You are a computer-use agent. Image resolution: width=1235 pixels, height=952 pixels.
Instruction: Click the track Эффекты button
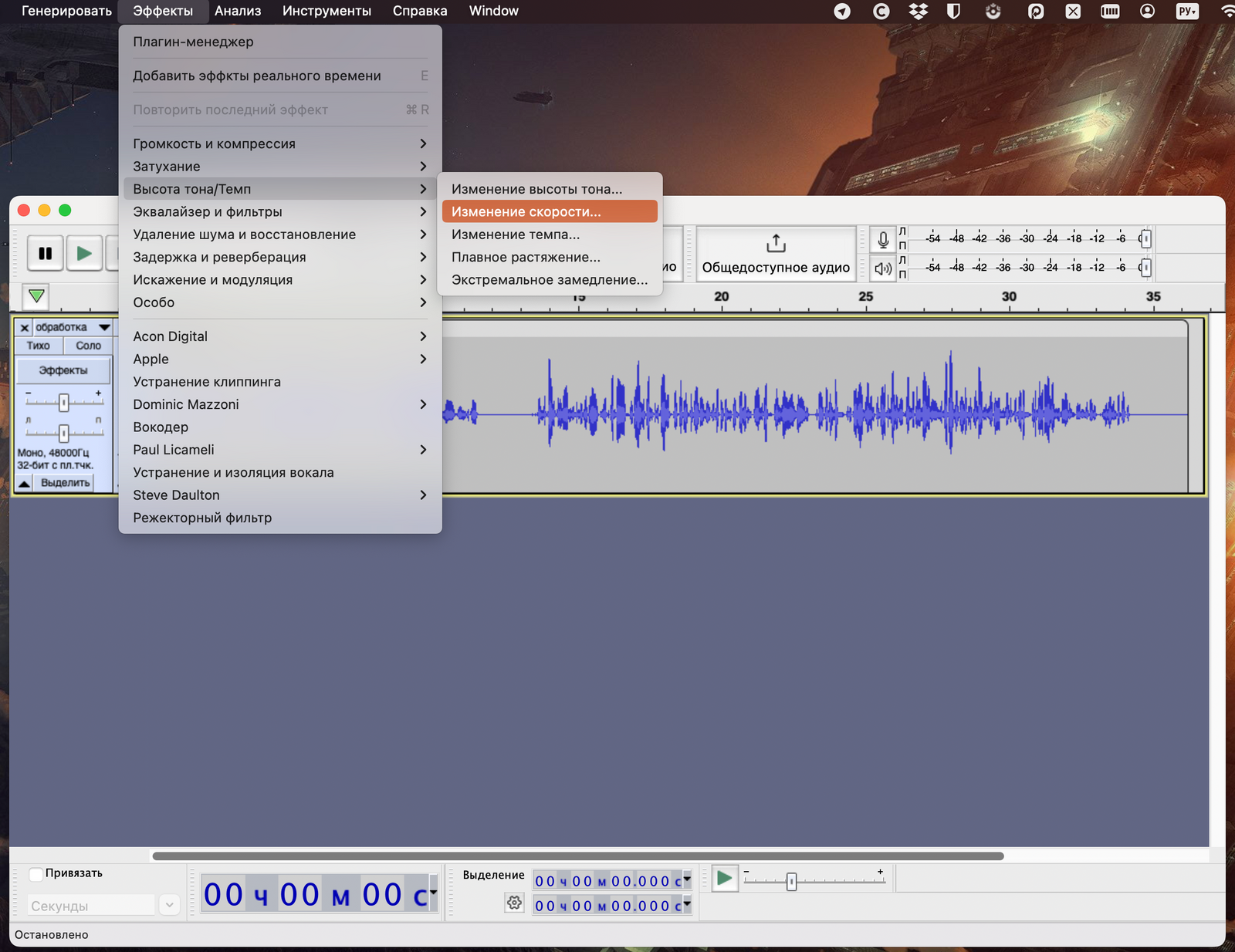(63, 370)
